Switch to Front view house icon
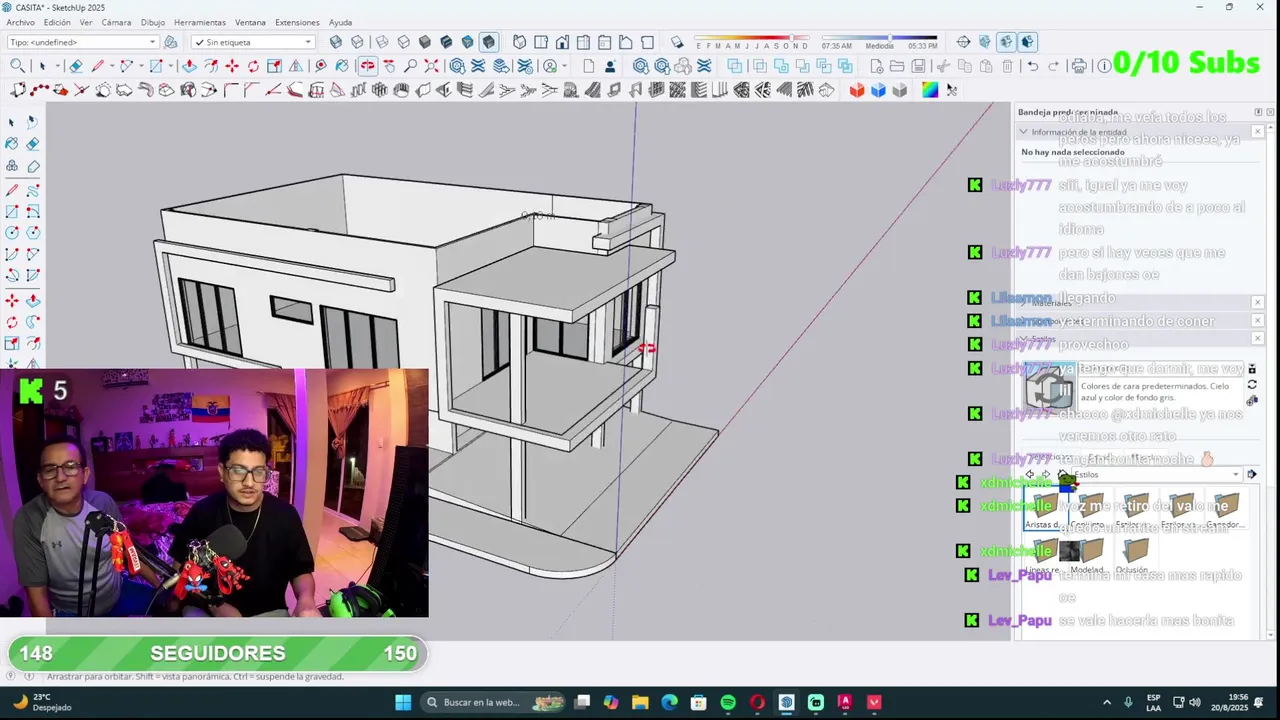The width and height of the screenshot is (1280, 720). [562, 42]
